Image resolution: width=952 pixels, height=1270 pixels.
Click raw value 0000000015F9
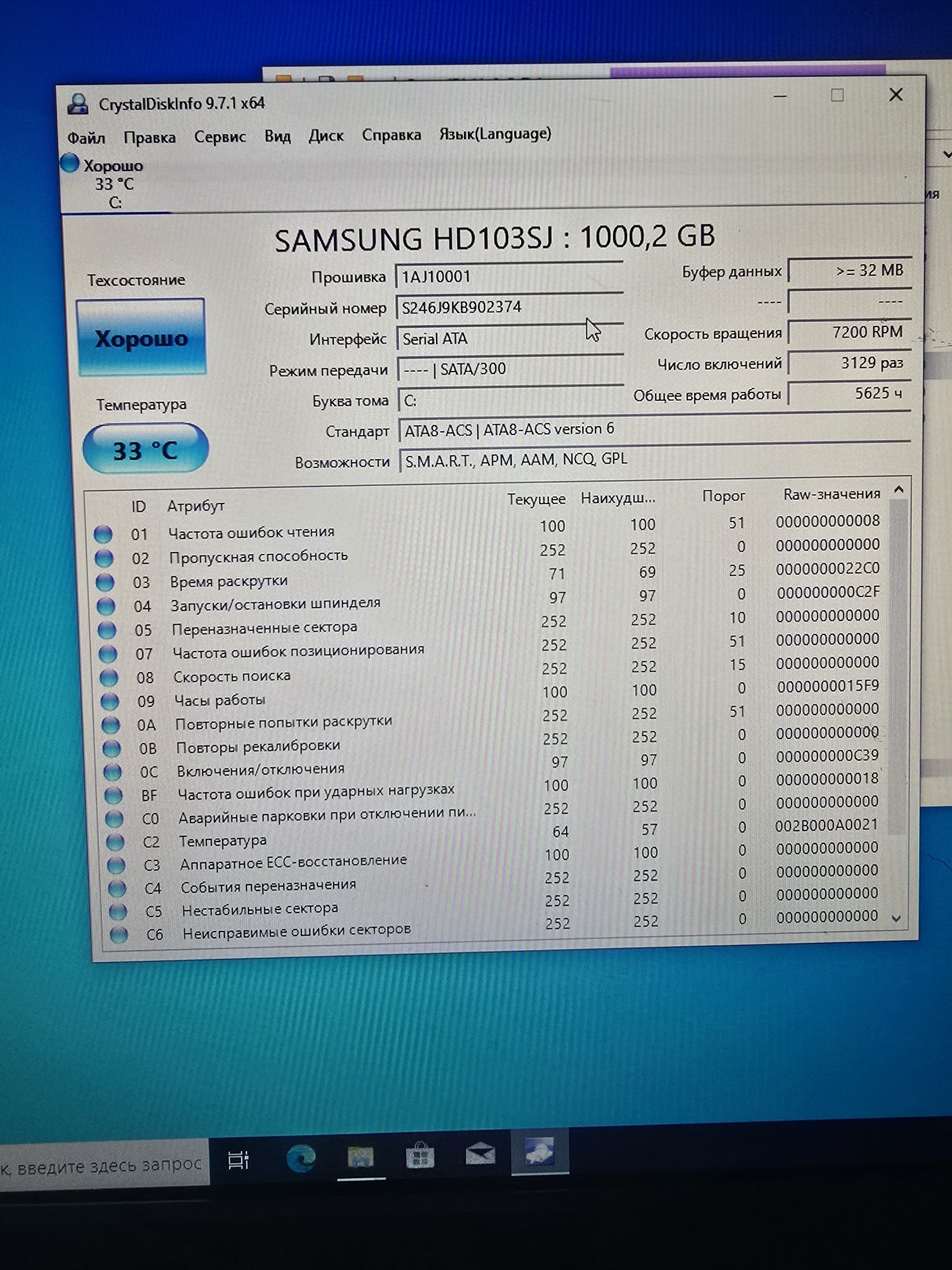(x=828, y=686)
